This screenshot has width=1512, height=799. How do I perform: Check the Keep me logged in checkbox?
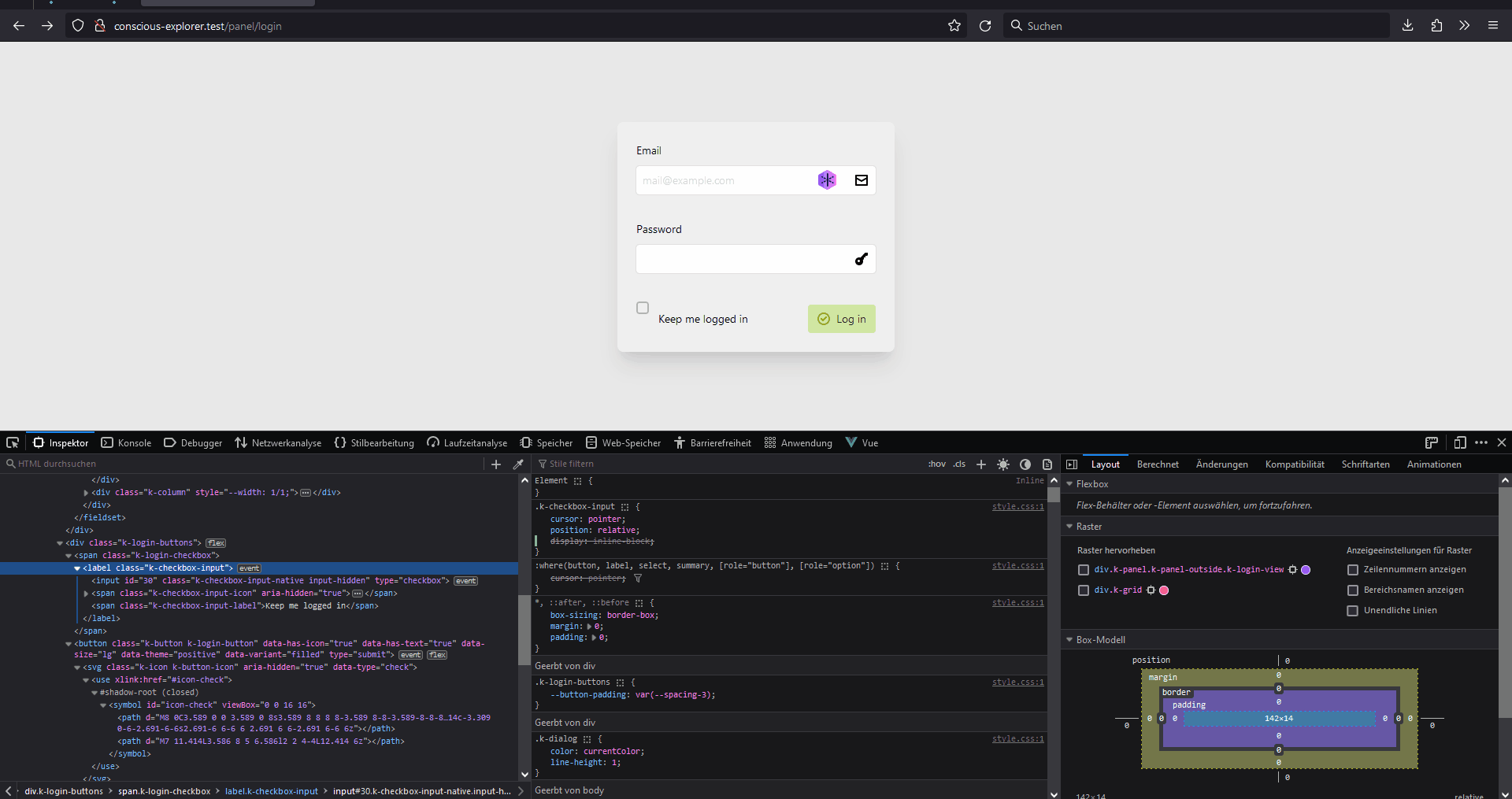(x=643, y=308)
